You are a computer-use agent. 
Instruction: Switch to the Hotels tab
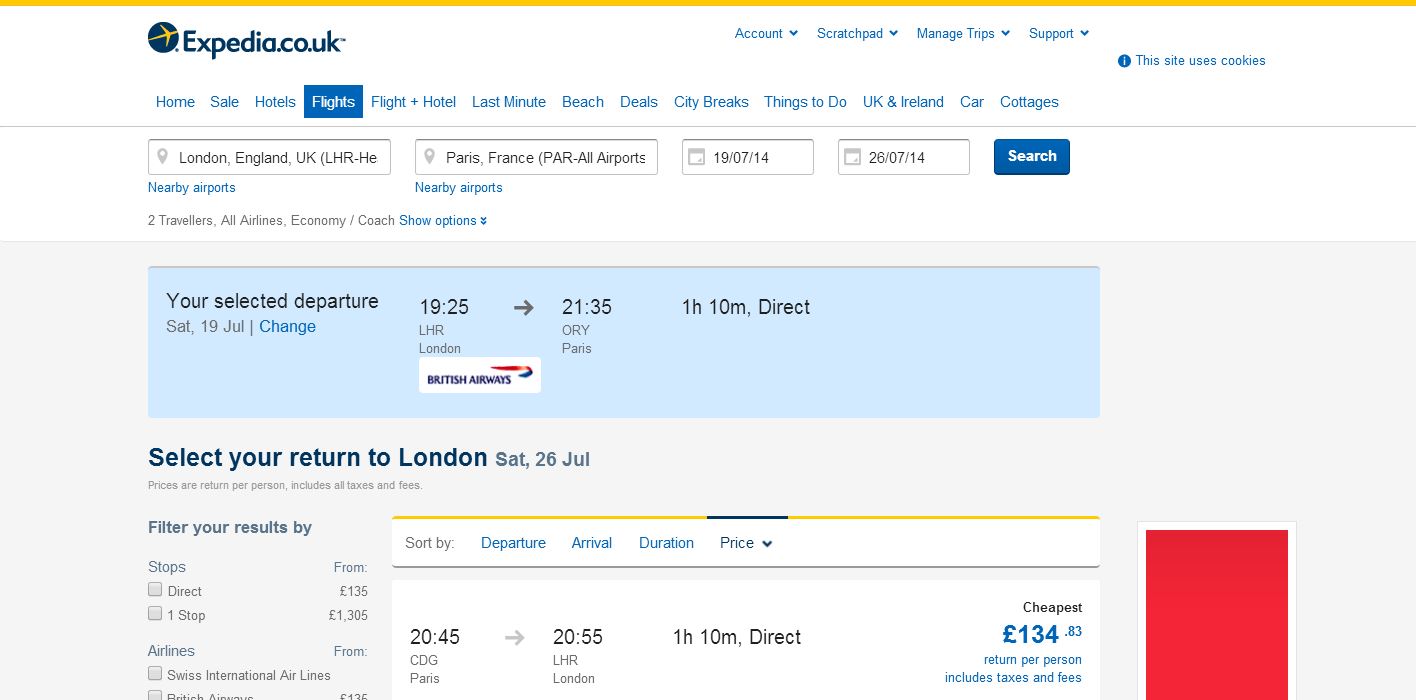[275, 102]
